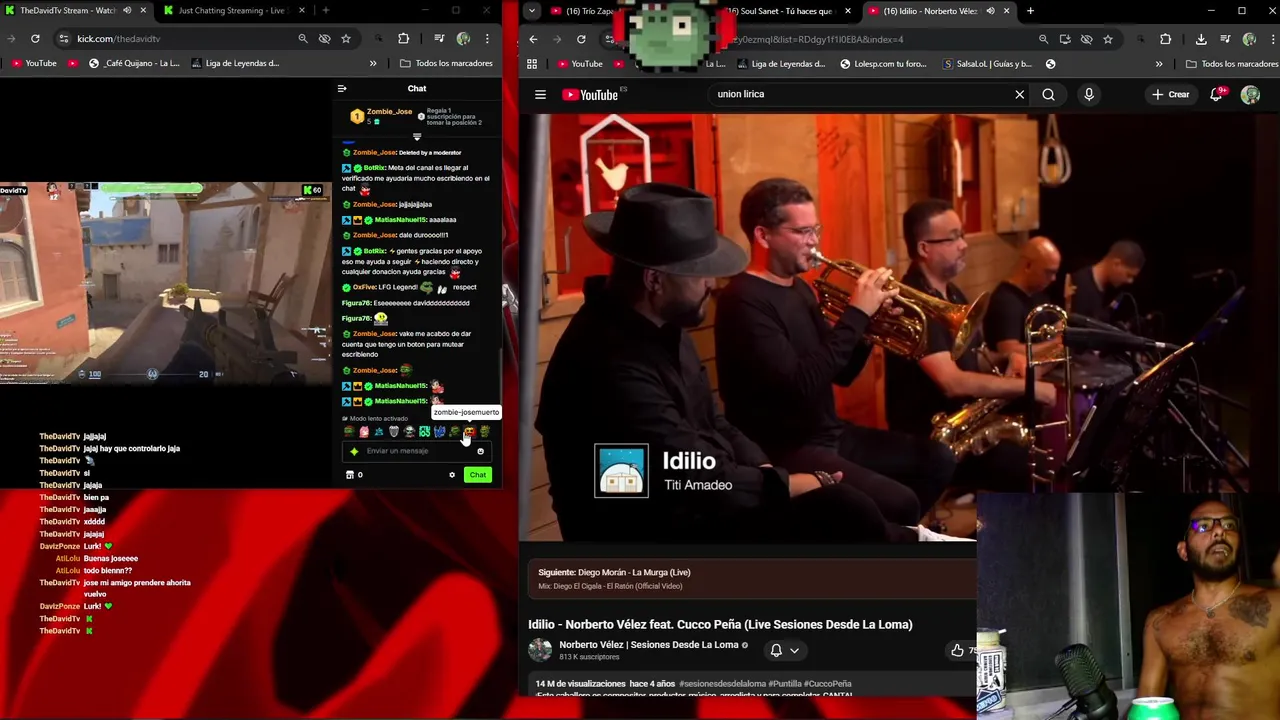The height and width of the screenshot is (720, 1280).
Task: Select the zombie-josemuerto emote
Action: click(469, 432)
